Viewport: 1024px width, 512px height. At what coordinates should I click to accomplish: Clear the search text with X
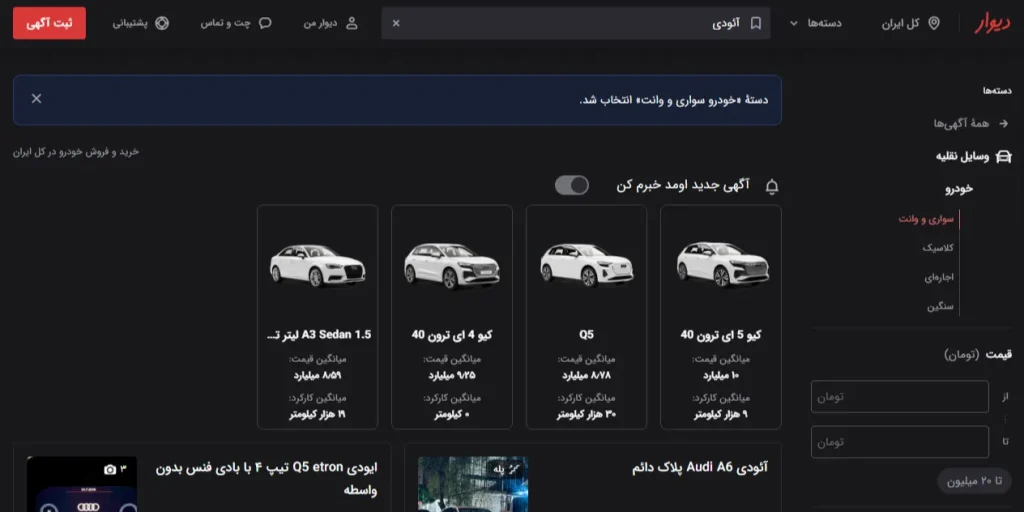(x=396, y=23)
